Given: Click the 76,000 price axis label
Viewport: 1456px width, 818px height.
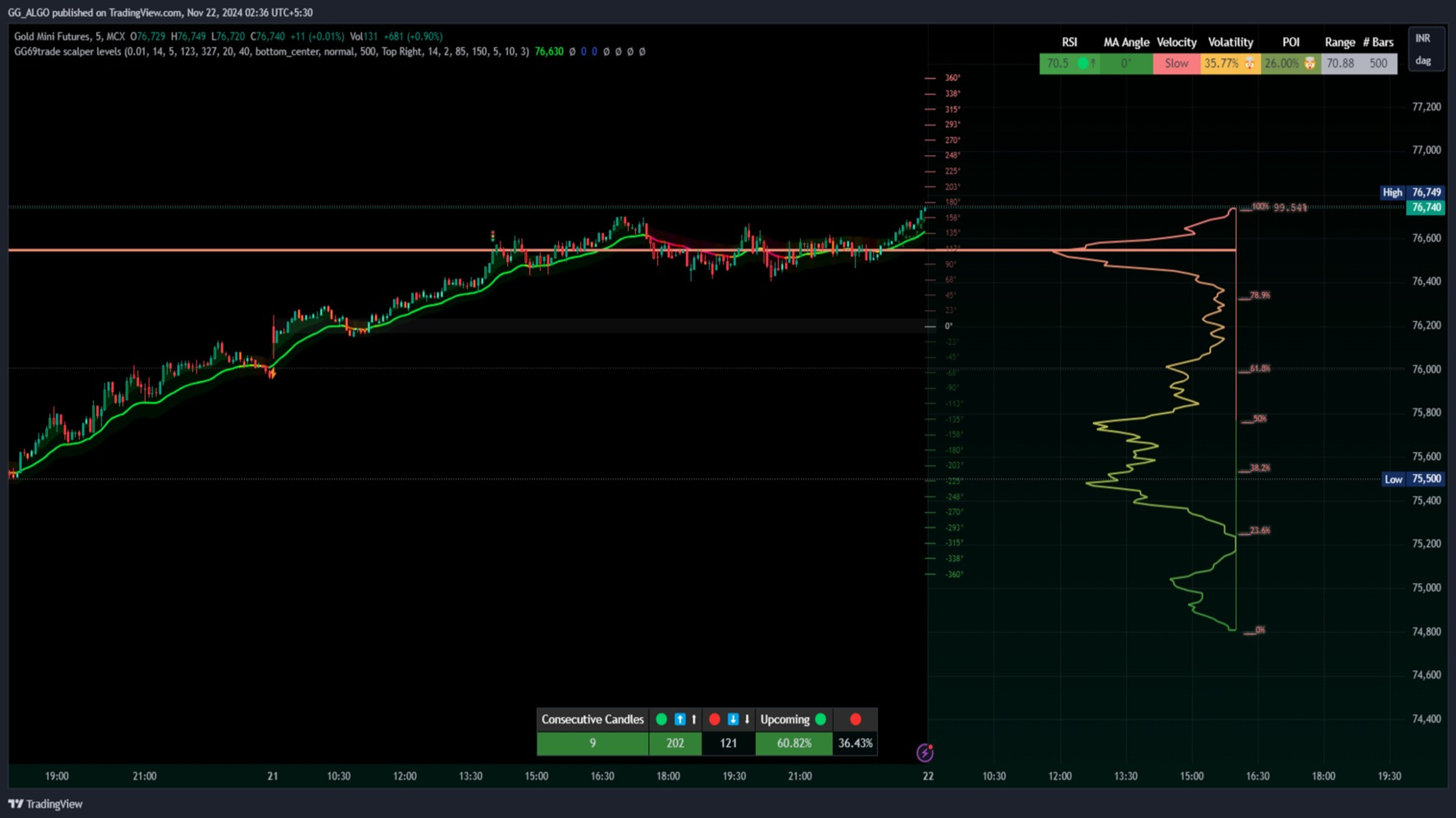Looking at the screenshot, I should [1426, 369].
